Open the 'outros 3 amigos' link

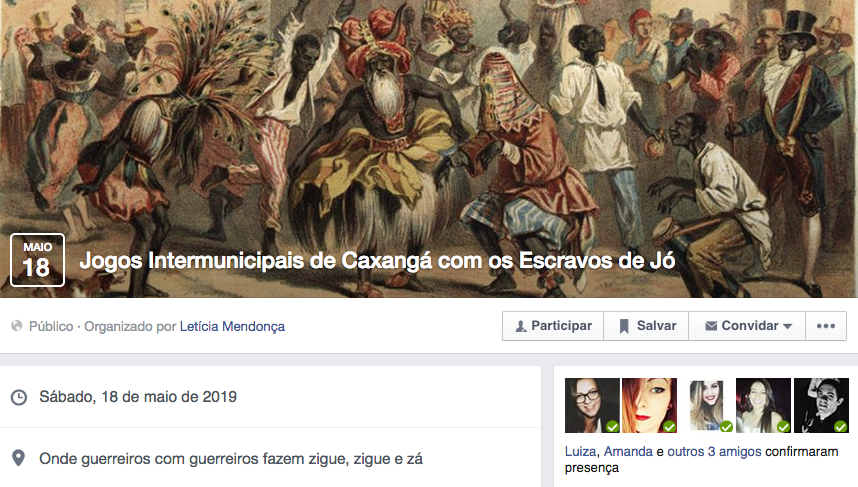point(714,452)
